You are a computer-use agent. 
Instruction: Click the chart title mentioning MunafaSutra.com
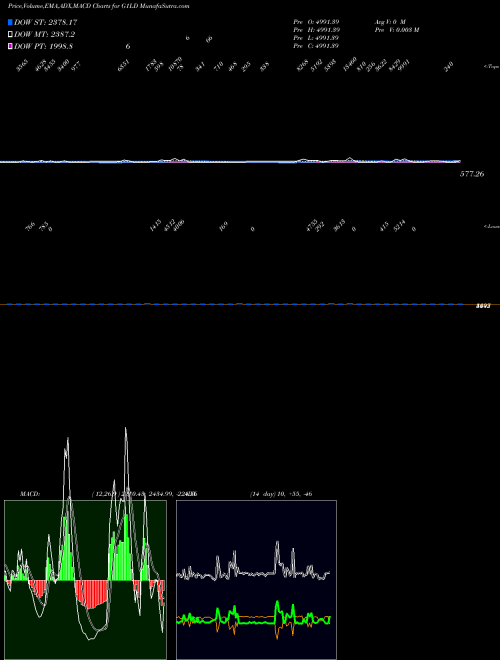pos(98,6)
